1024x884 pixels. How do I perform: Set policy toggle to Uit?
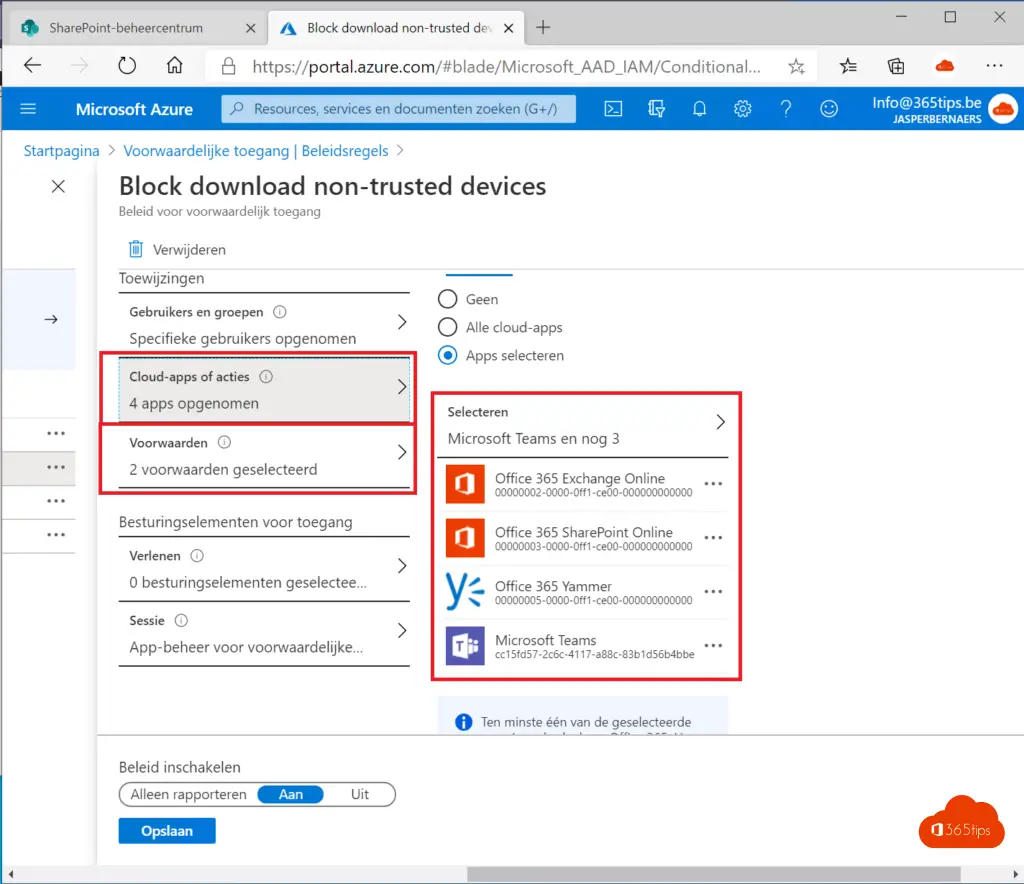[359, 794]
